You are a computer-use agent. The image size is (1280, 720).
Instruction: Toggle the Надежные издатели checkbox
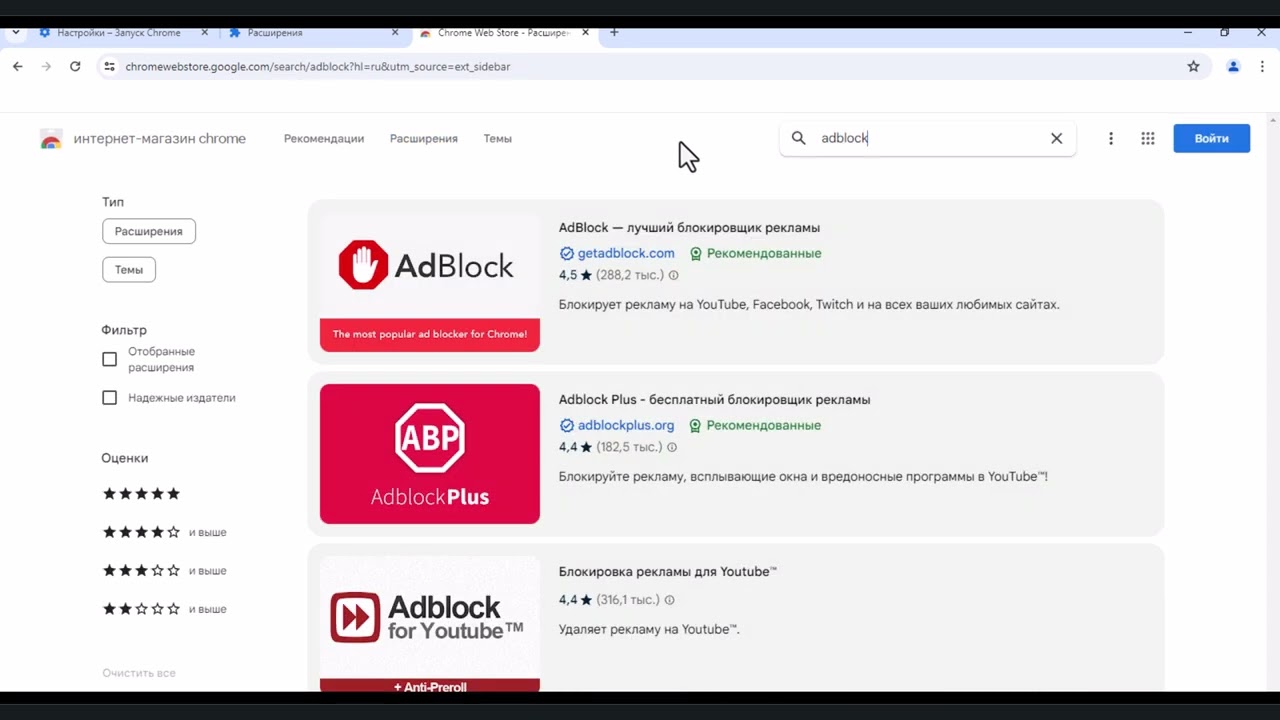tap(110, 397)
